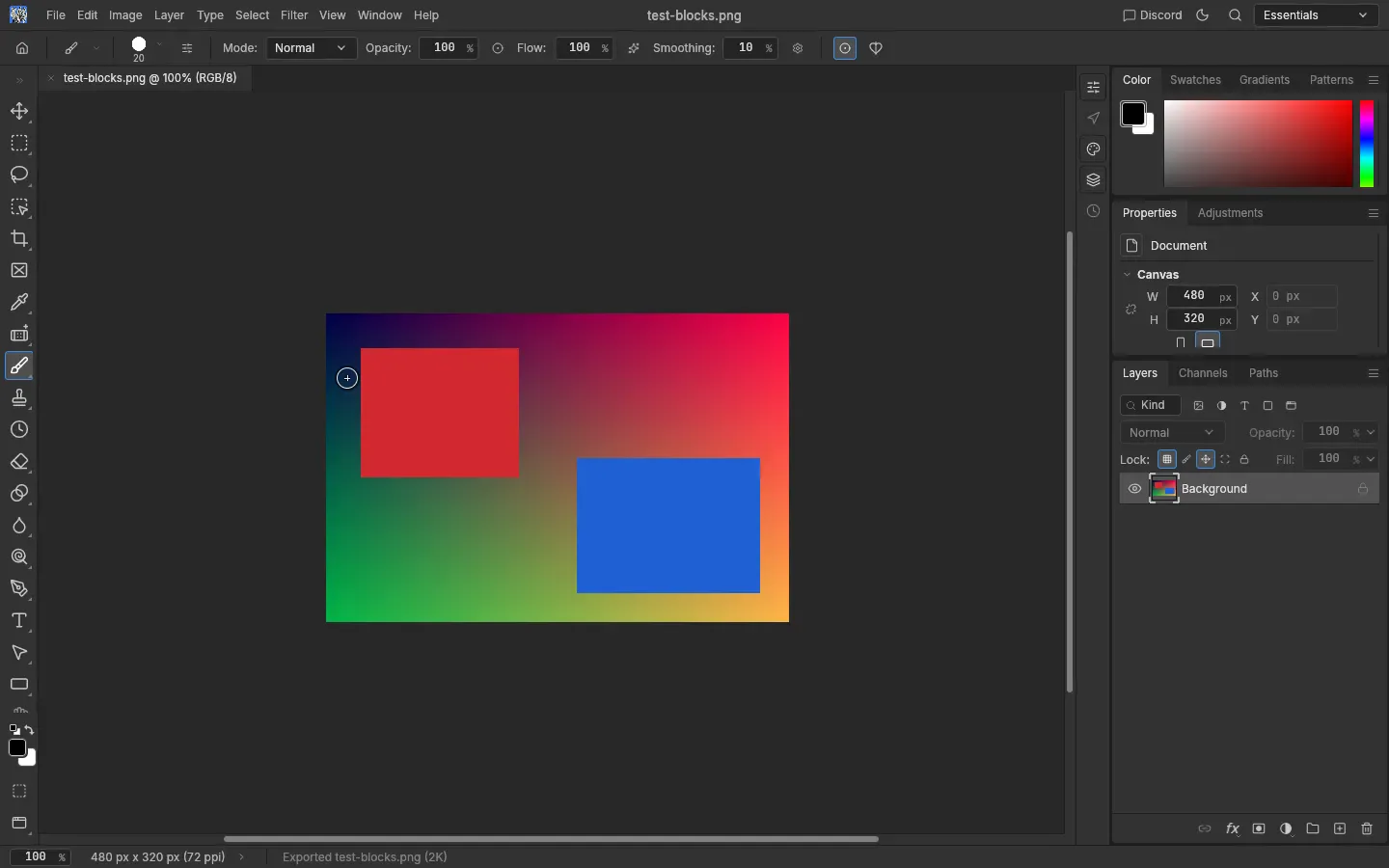Expand the layer Opacity slider dropdown

1371,433
